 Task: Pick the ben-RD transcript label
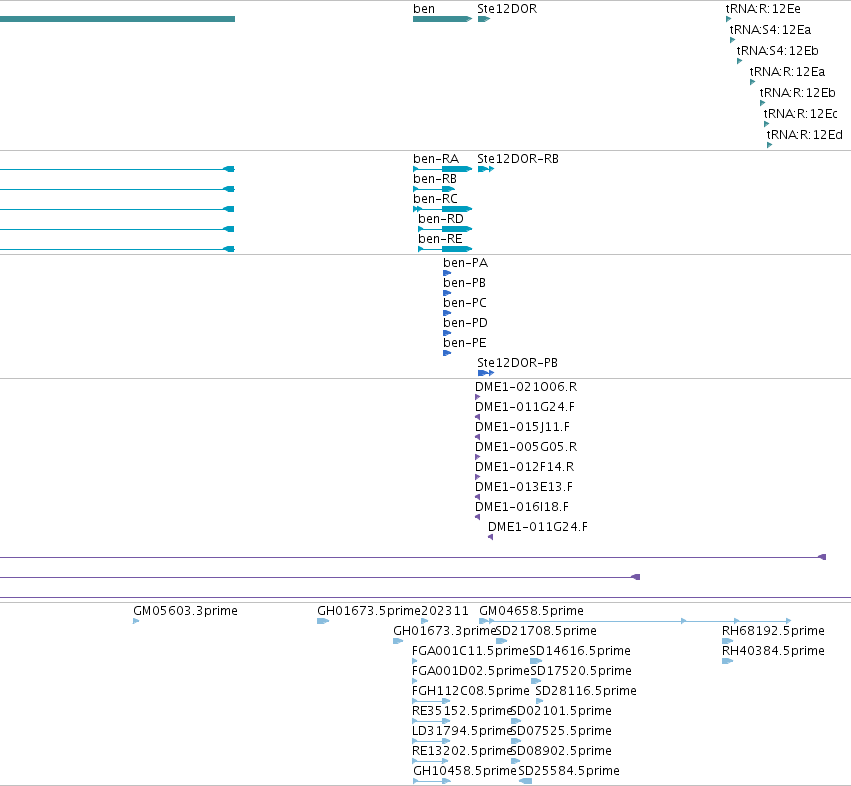[441, 219]
